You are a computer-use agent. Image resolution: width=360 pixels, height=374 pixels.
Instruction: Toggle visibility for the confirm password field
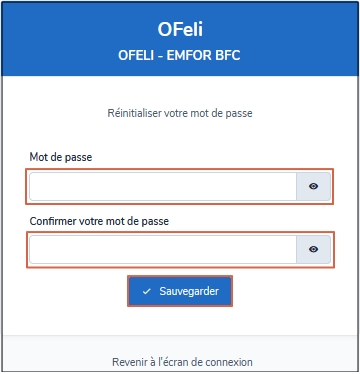click(314, 249)
